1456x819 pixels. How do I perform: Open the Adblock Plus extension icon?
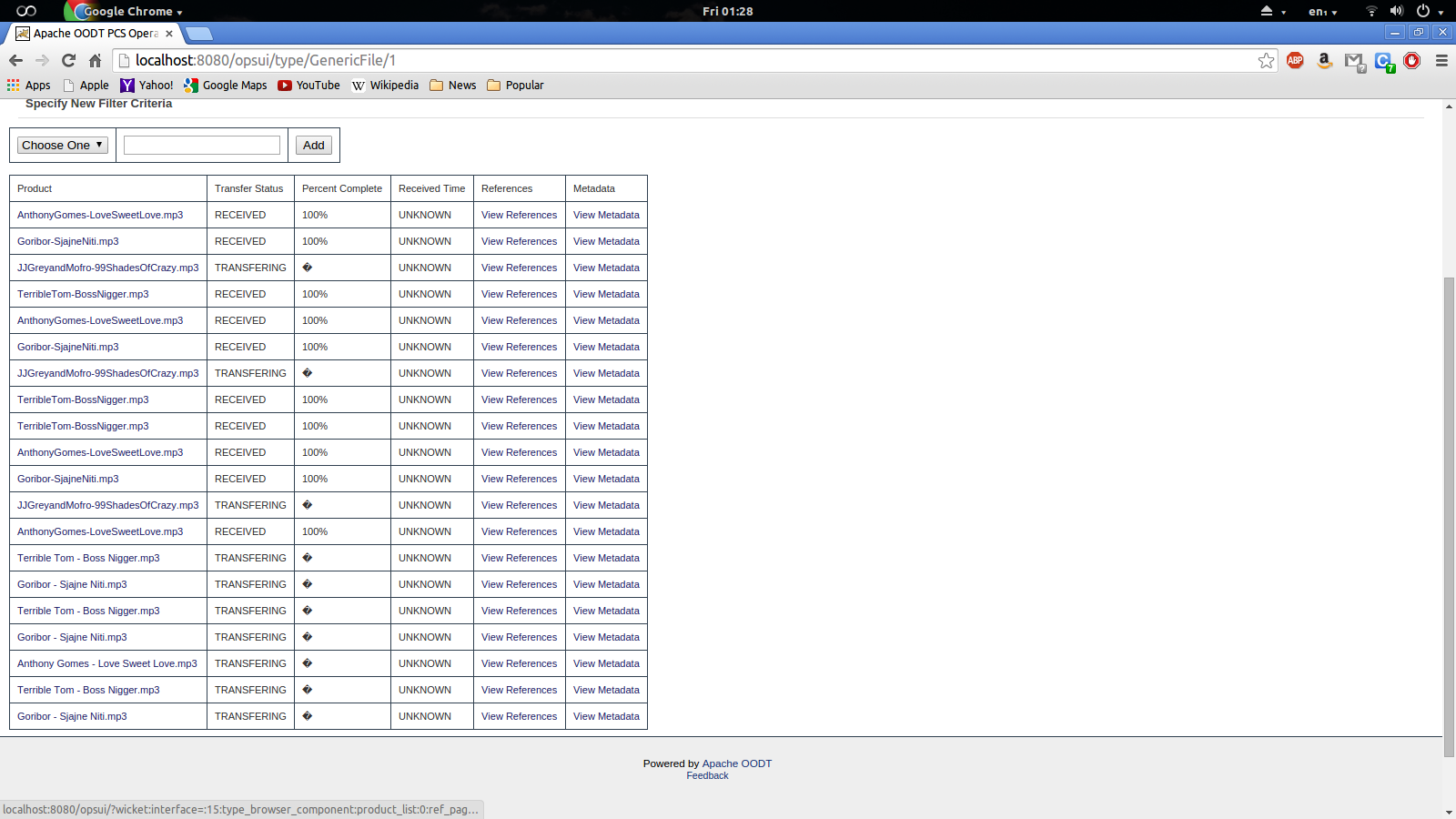click(x=1295, y=60)
